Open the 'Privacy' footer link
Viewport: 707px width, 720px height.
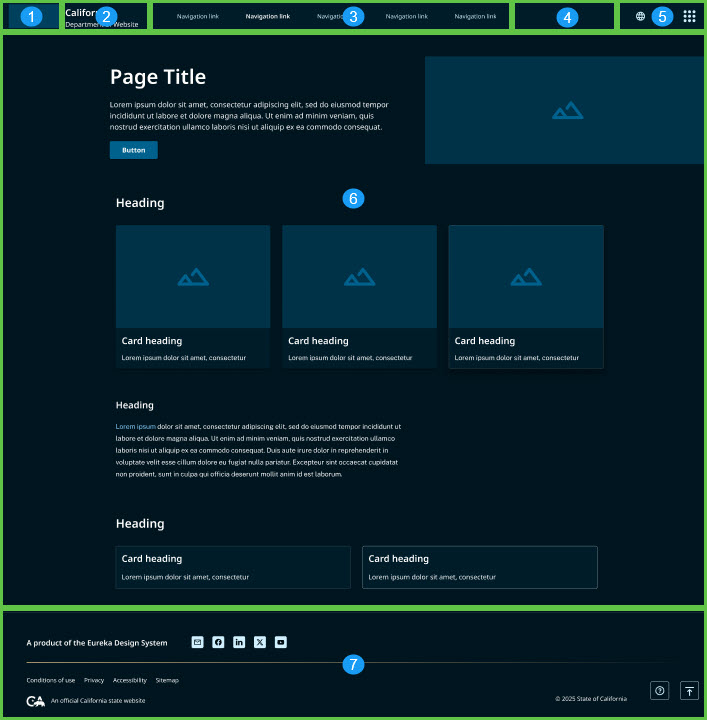pyautogui.click(x=94, y=681)
